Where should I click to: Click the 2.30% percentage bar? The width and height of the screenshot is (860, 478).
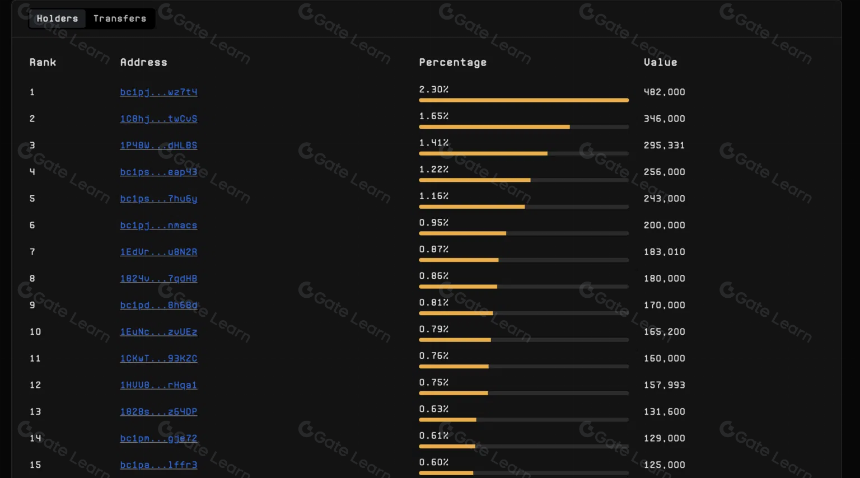[x=524, y=100]
